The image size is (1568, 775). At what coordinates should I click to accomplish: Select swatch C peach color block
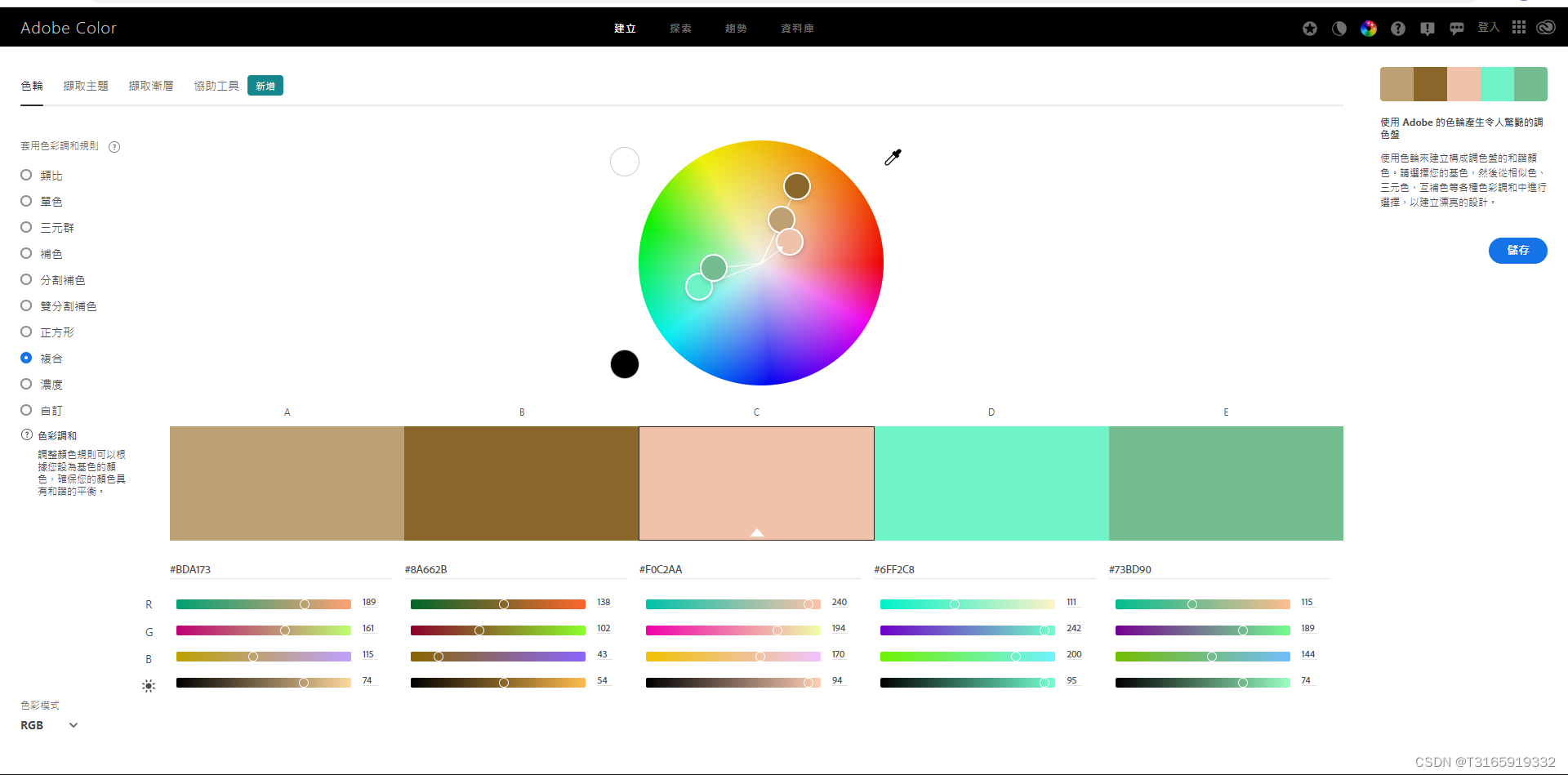click(757, 483)
